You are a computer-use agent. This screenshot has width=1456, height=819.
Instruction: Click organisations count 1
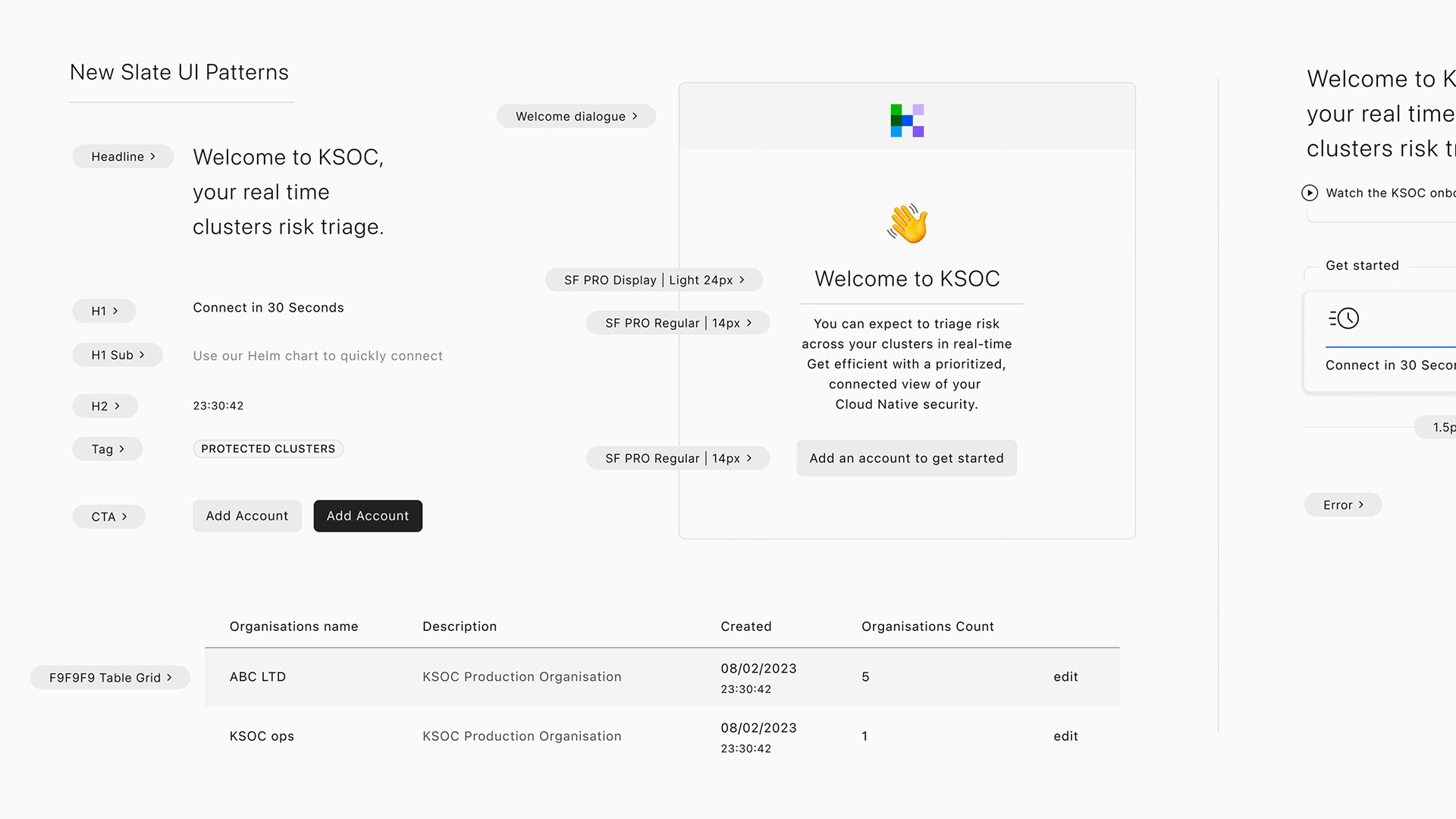pyautogui.click(x=864, y=736)
